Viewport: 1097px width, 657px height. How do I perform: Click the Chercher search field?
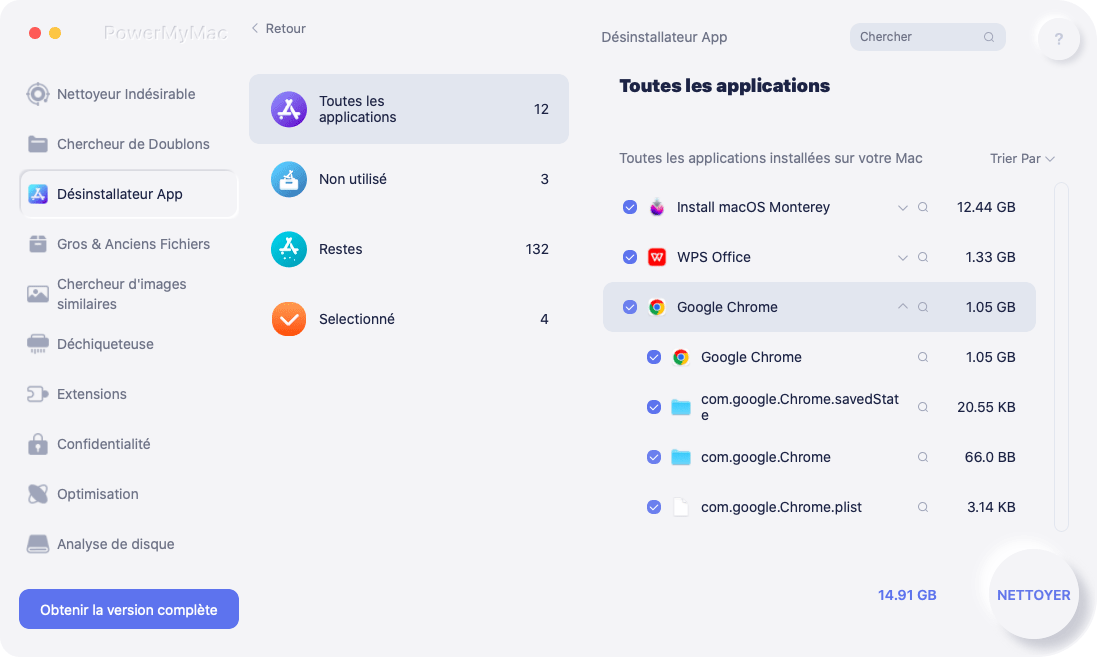click(x=928, y=37)
